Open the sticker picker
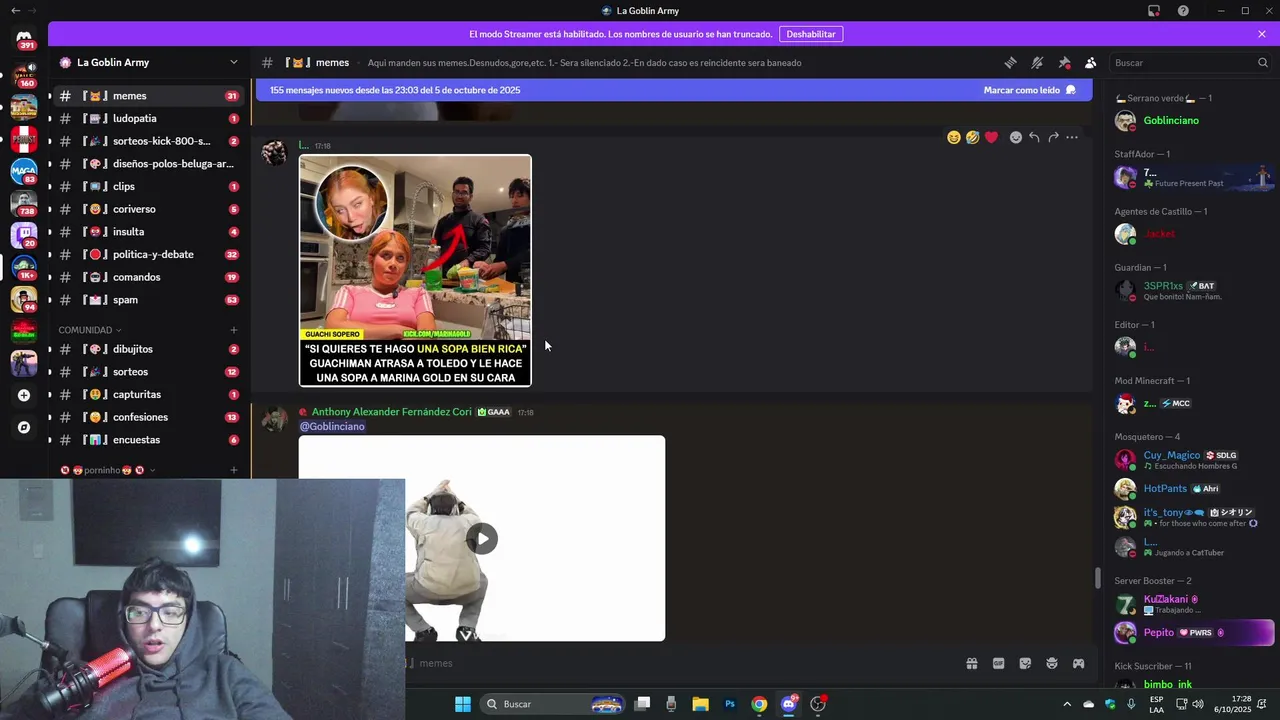Screen dimensions: 1280x720 point(1025,663)
